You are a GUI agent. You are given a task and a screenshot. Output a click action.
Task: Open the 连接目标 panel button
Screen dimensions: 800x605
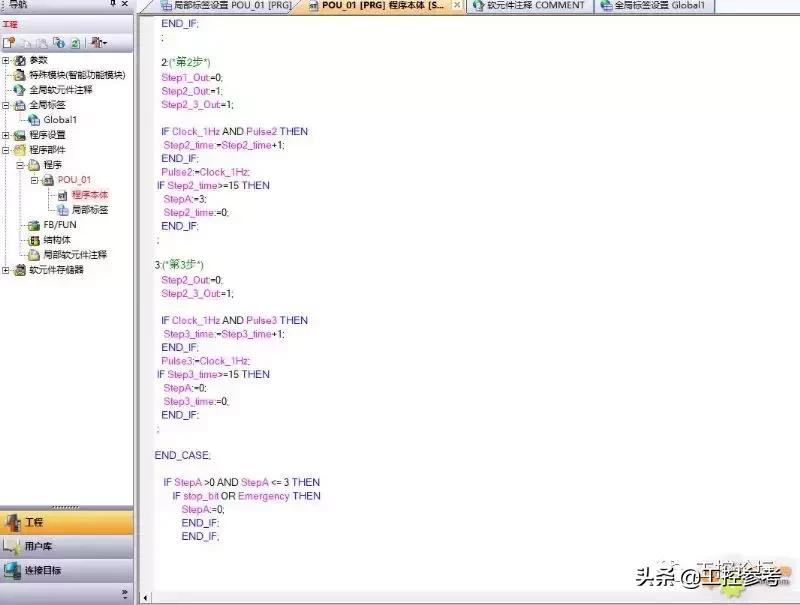pos(42,571)
